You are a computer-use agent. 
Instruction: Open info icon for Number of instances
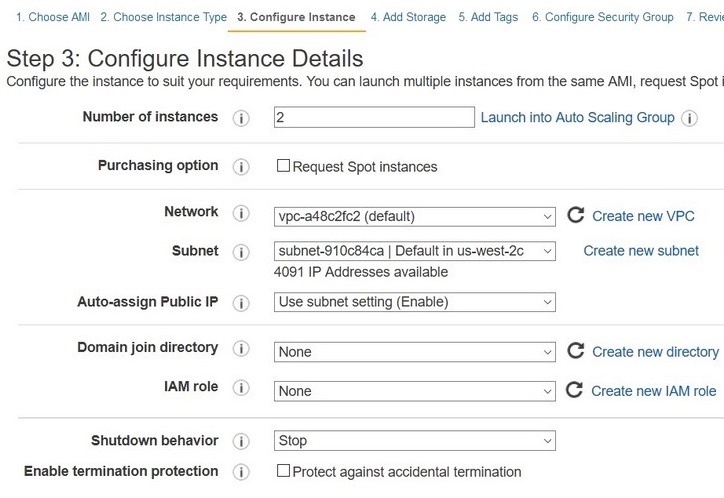click(x=241, y=118)
